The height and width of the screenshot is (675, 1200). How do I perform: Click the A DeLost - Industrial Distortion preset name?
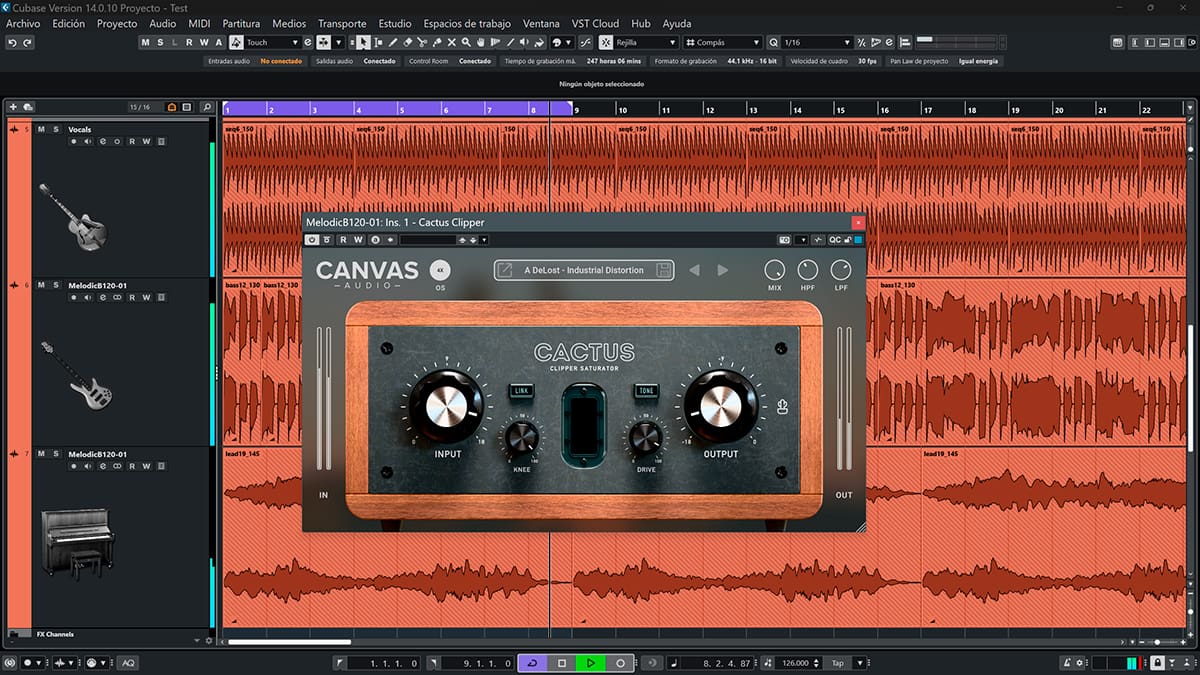[x=584, y=270]
